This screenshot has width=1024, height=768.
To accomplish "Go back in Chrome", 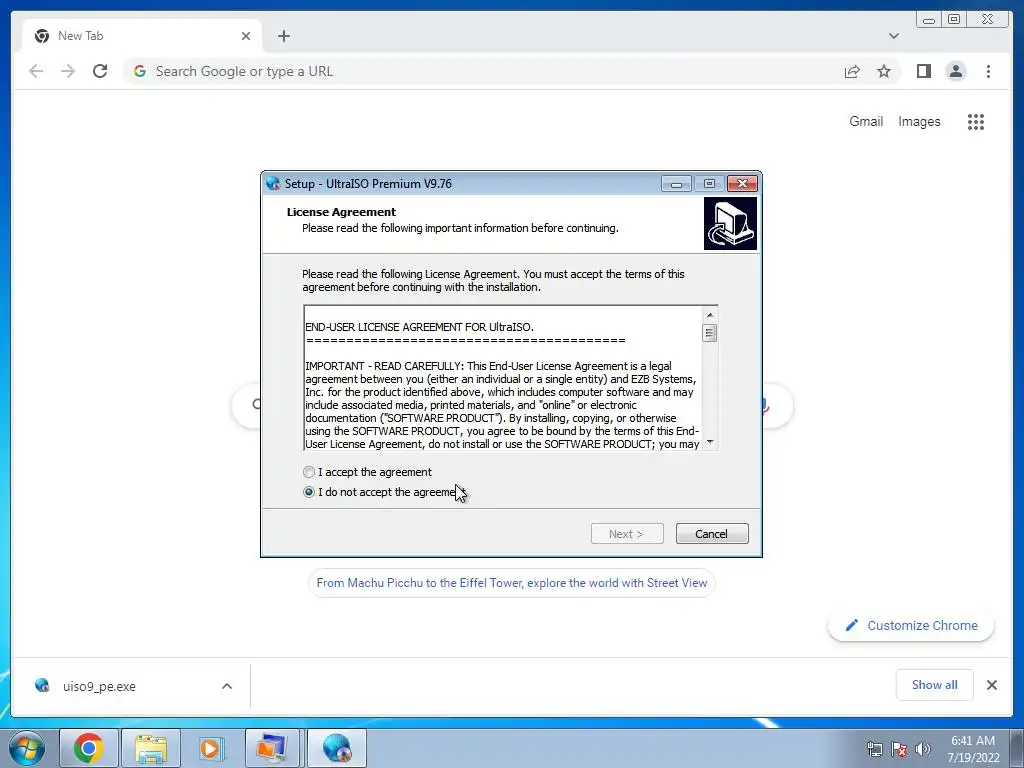I will tap(36, 71).
